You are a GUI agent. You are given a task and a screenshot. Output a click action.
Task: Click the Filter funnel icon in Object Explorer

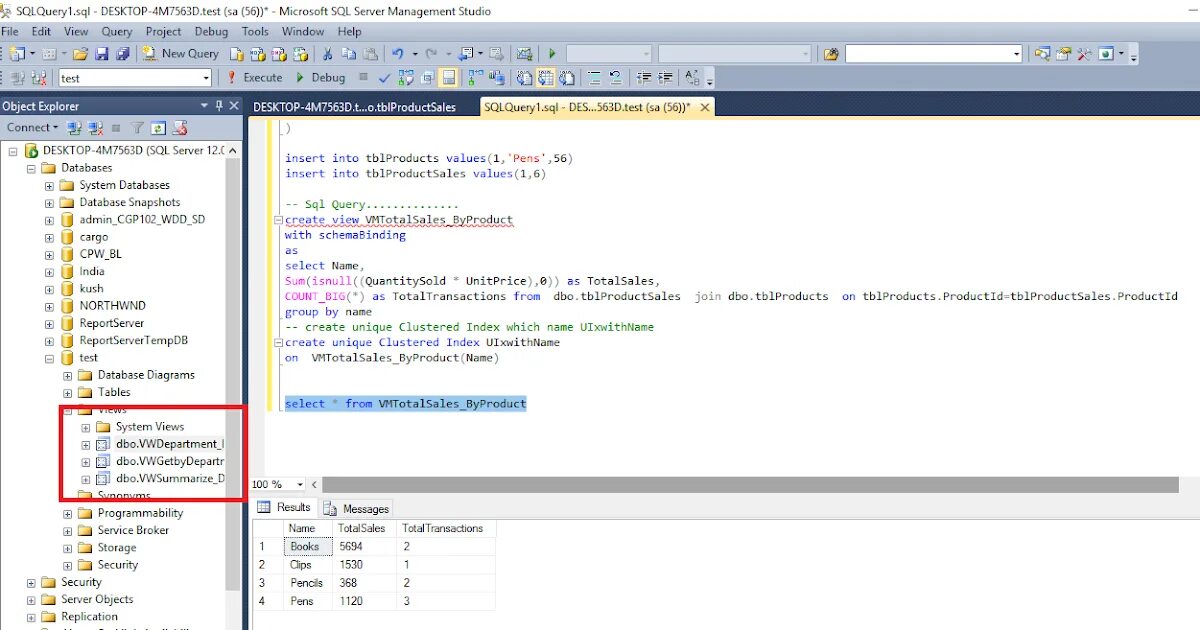pos(138,127)
